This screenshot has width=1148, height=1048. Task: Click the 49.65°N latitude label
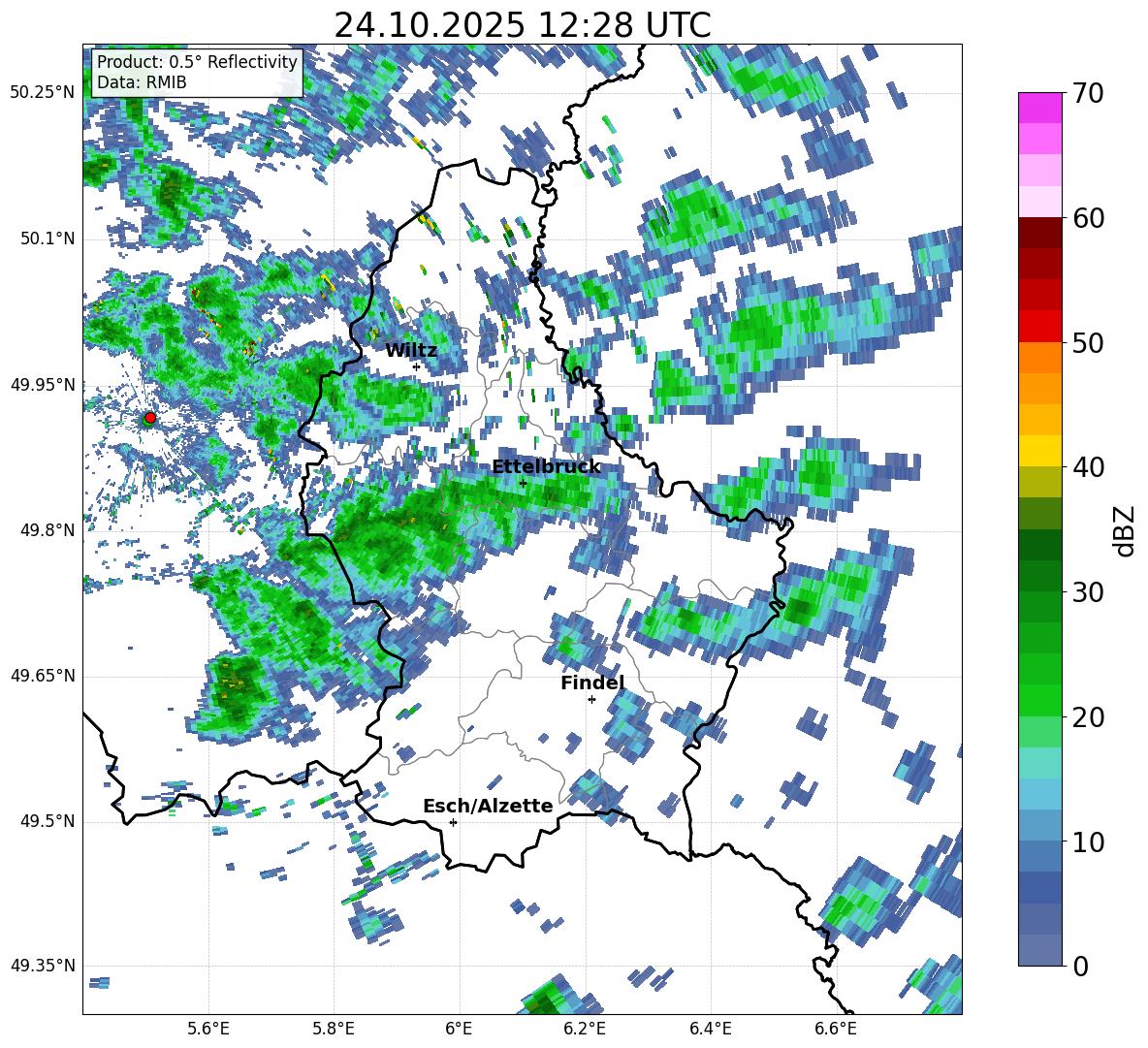click(43, 676)
